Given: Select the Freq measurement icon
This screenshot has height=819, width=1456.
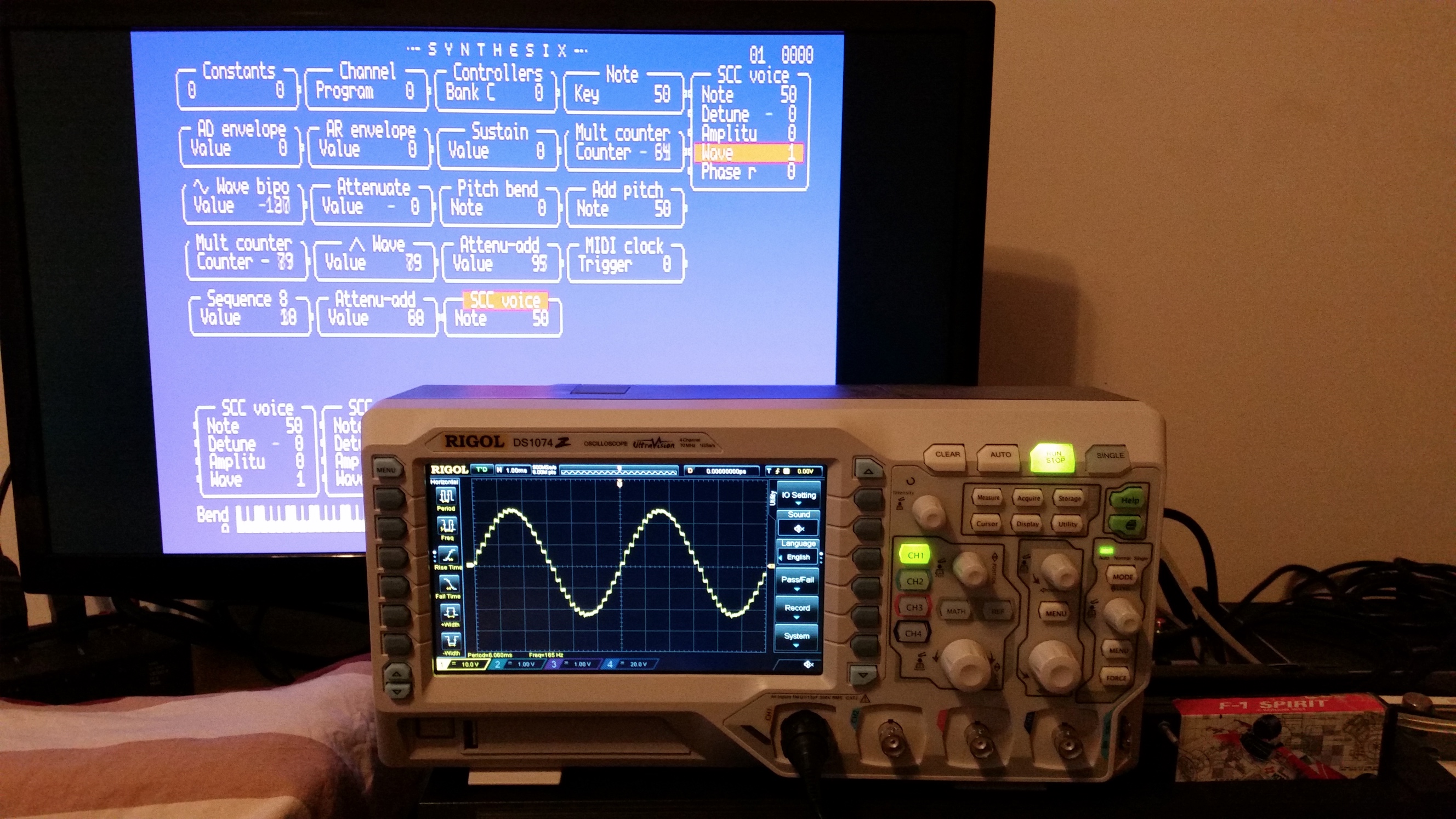Looking at the screenshot, I should click(448, 526).
